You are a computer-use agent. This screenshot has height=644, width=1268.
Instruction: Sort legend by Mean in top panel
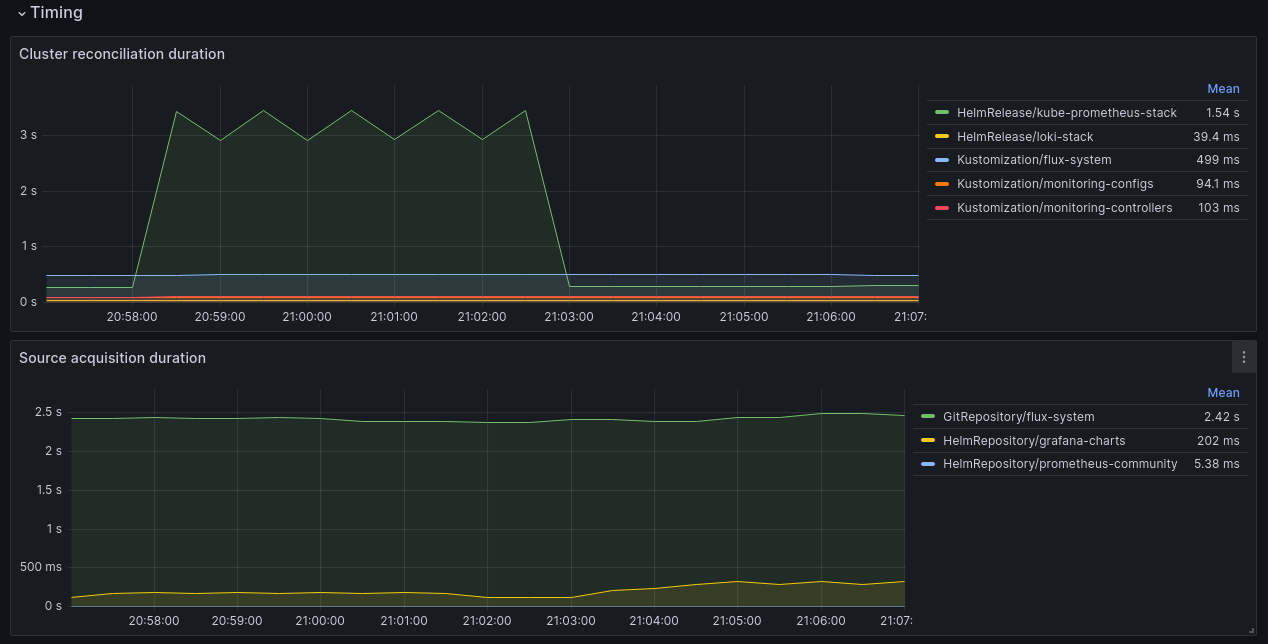tap(1223, 88)
